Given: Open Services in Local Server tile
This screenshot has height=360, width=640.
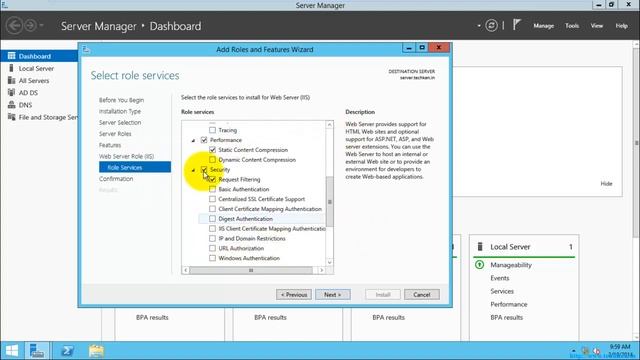Looking at the screenshot, I should [502, 291].
